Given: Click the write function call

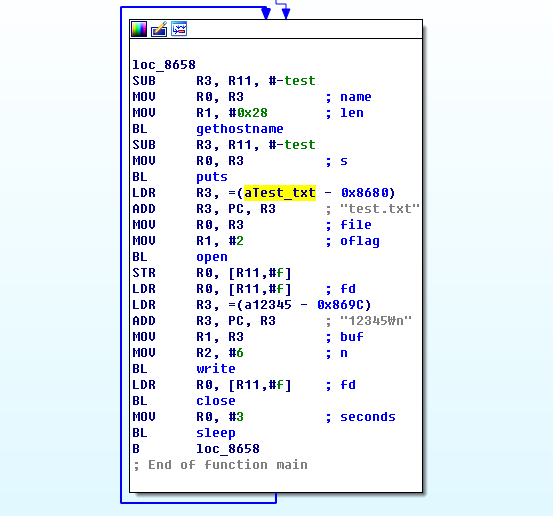Looking at the screenshot, I should click(x=216, y=369).
